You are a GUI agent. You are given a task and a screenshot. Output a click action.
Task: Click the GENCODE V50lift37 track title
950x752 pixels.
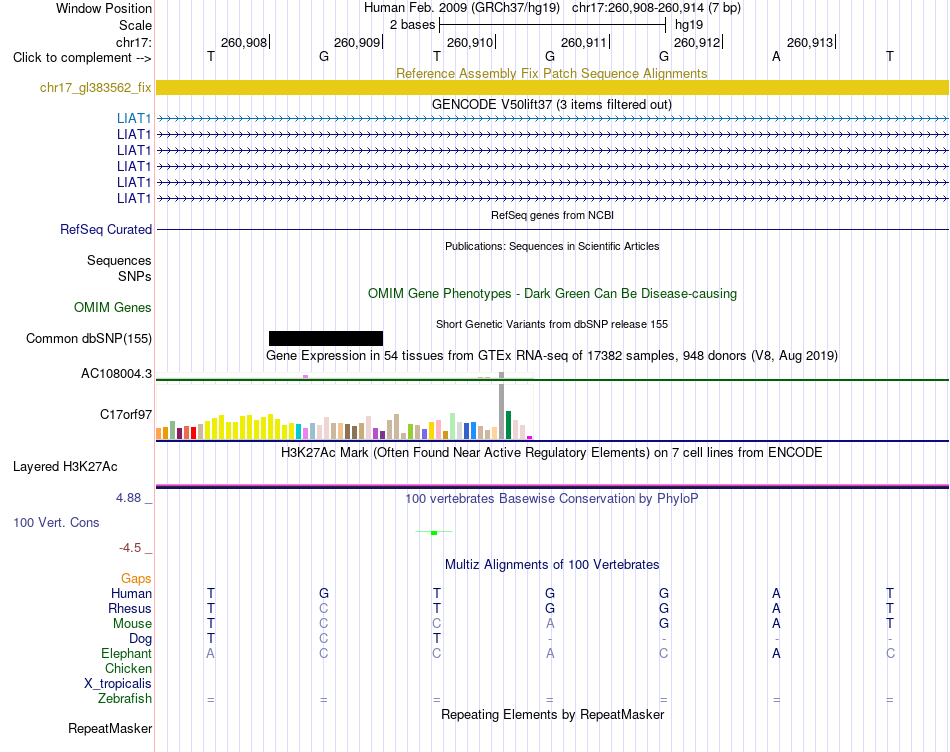coord(552,104)
